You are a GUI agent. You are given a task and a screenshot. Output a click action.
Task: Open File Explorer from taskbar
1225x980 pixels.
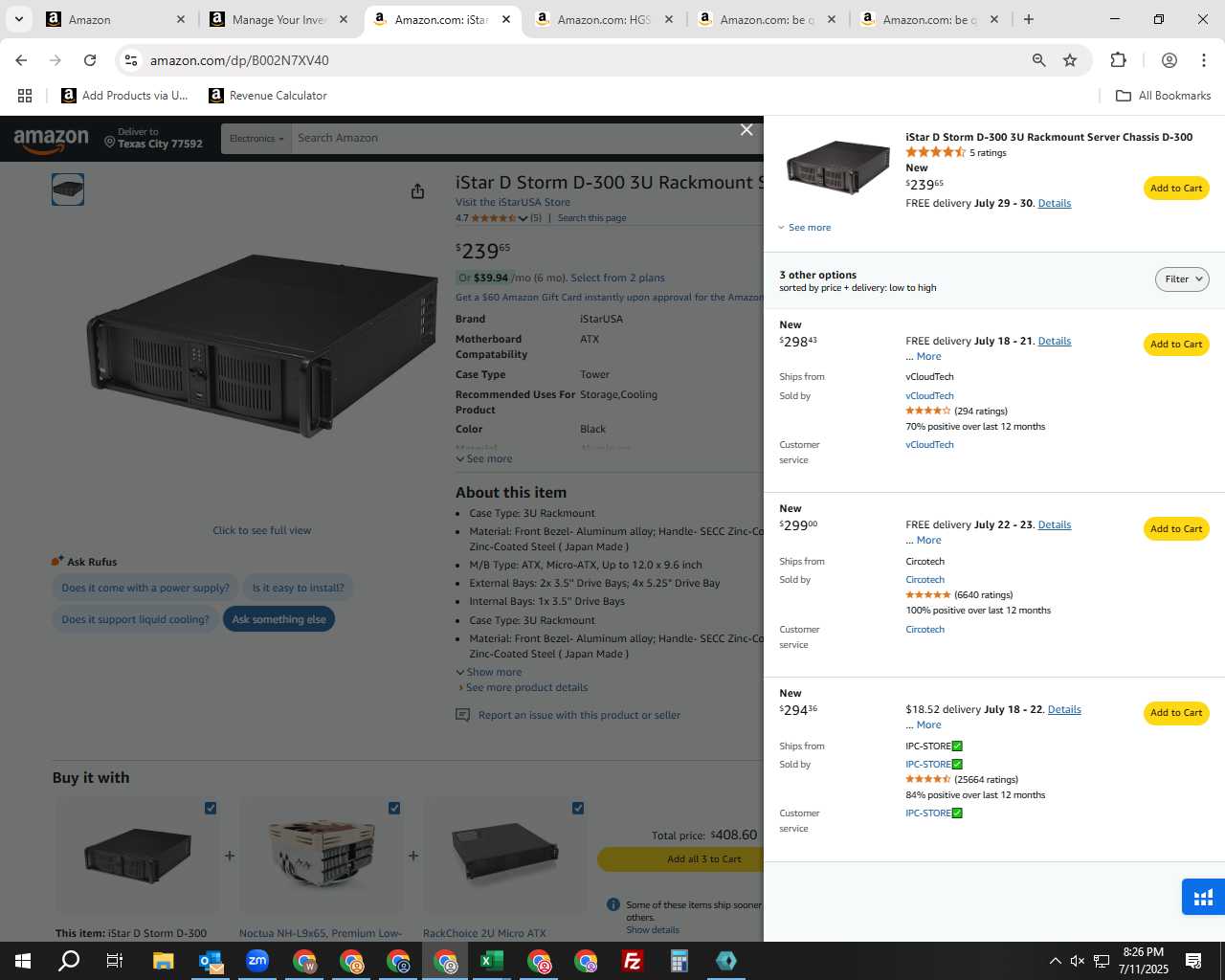coord(163,961)
